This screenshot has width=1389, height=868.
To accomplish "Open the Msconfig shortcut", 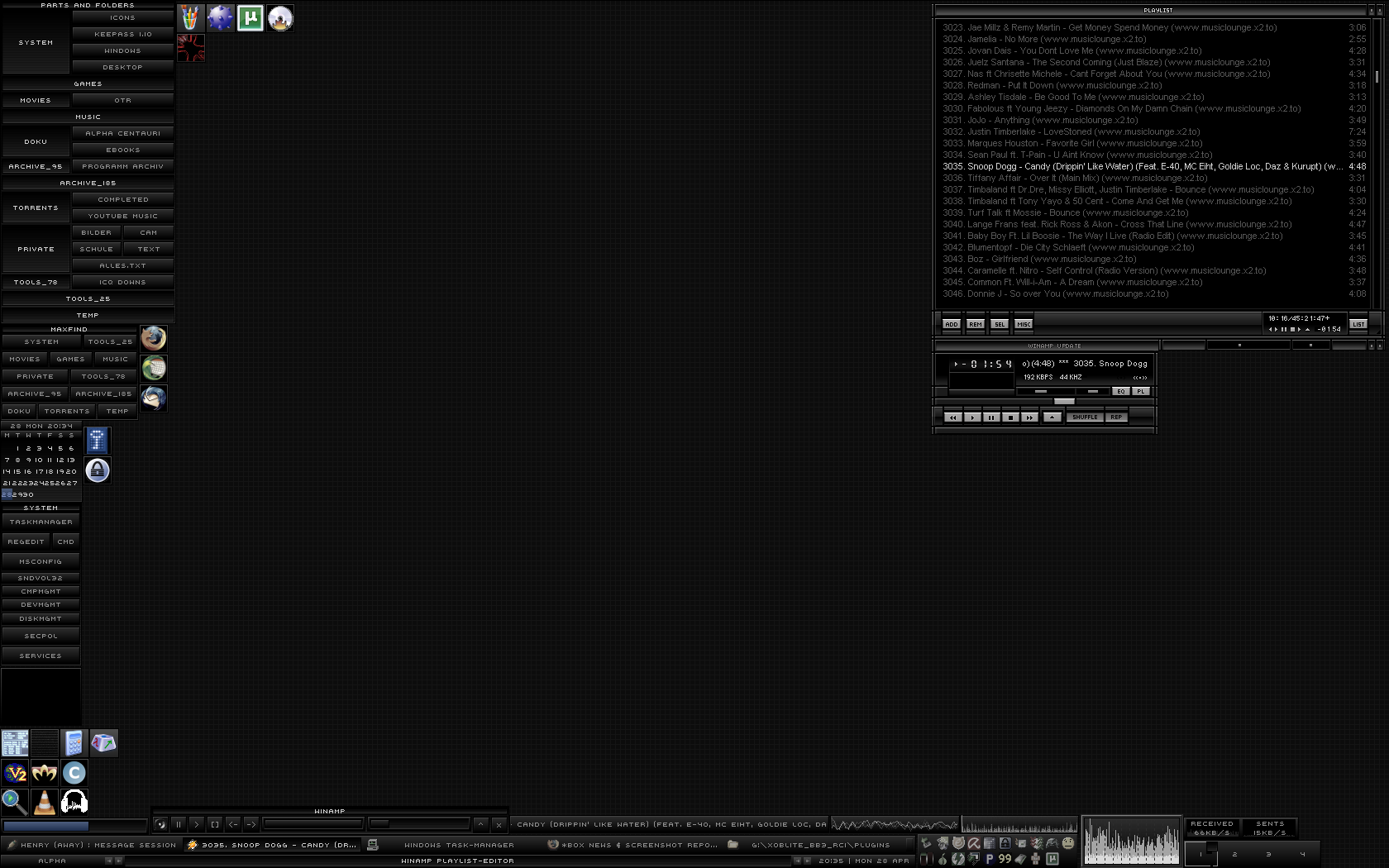I will tap(41, 561).
